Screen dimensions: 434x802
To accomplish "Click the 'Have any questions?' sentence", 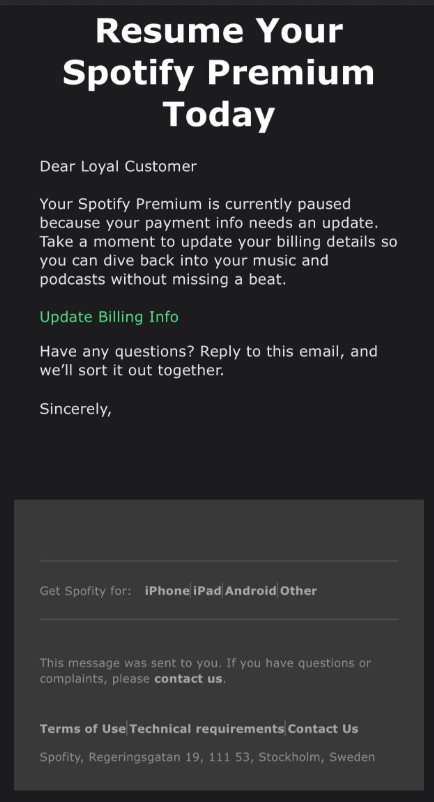I will [x=209, y=361].
